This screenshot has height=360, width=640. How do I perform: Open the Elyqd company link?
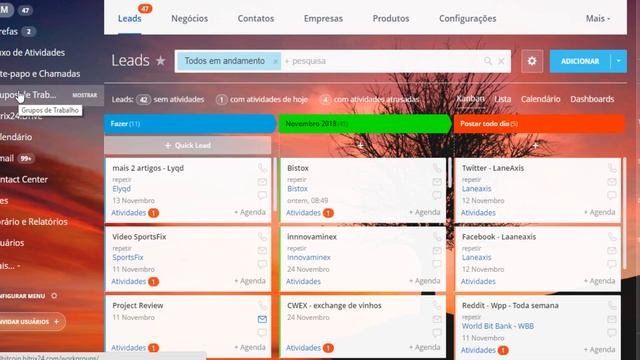(x=122, y=189)
